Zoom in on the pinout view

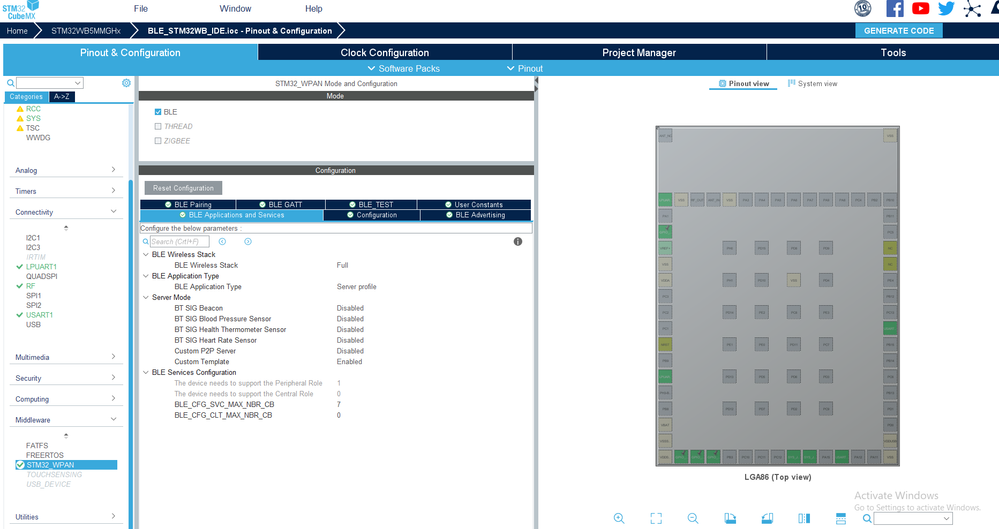click(x=619, y=518)
